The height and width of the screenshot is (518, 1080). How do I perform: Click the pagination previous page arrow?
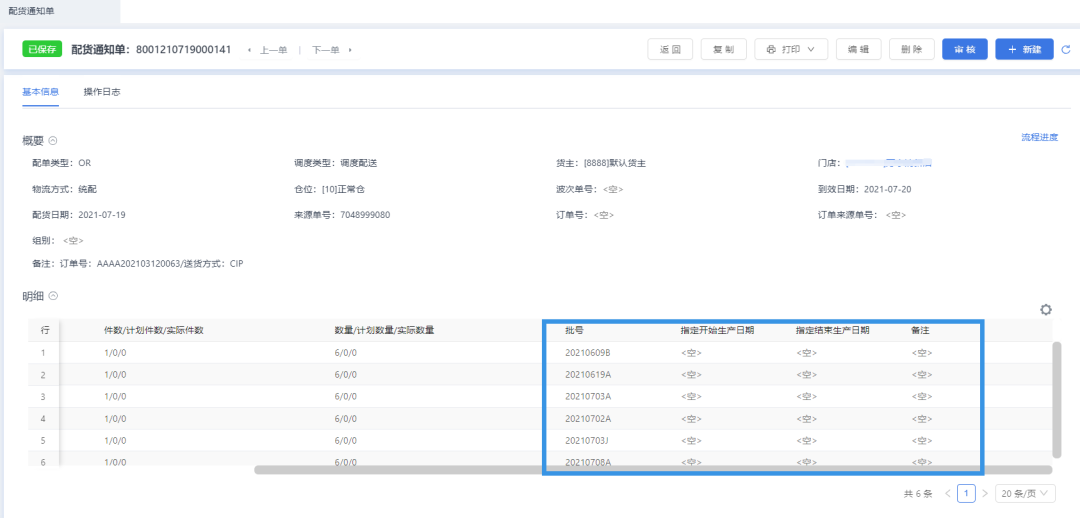pos(948,493)
